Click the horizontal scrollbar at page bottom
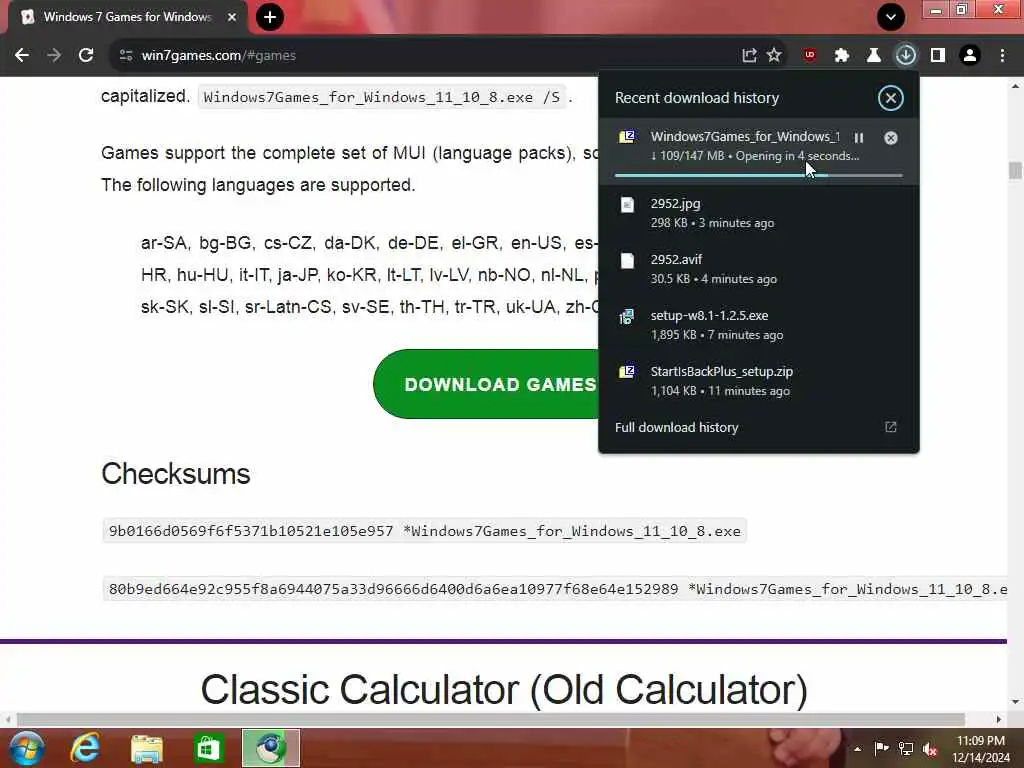The width and height of the screenshot is (1024, 768). (491, 719)
